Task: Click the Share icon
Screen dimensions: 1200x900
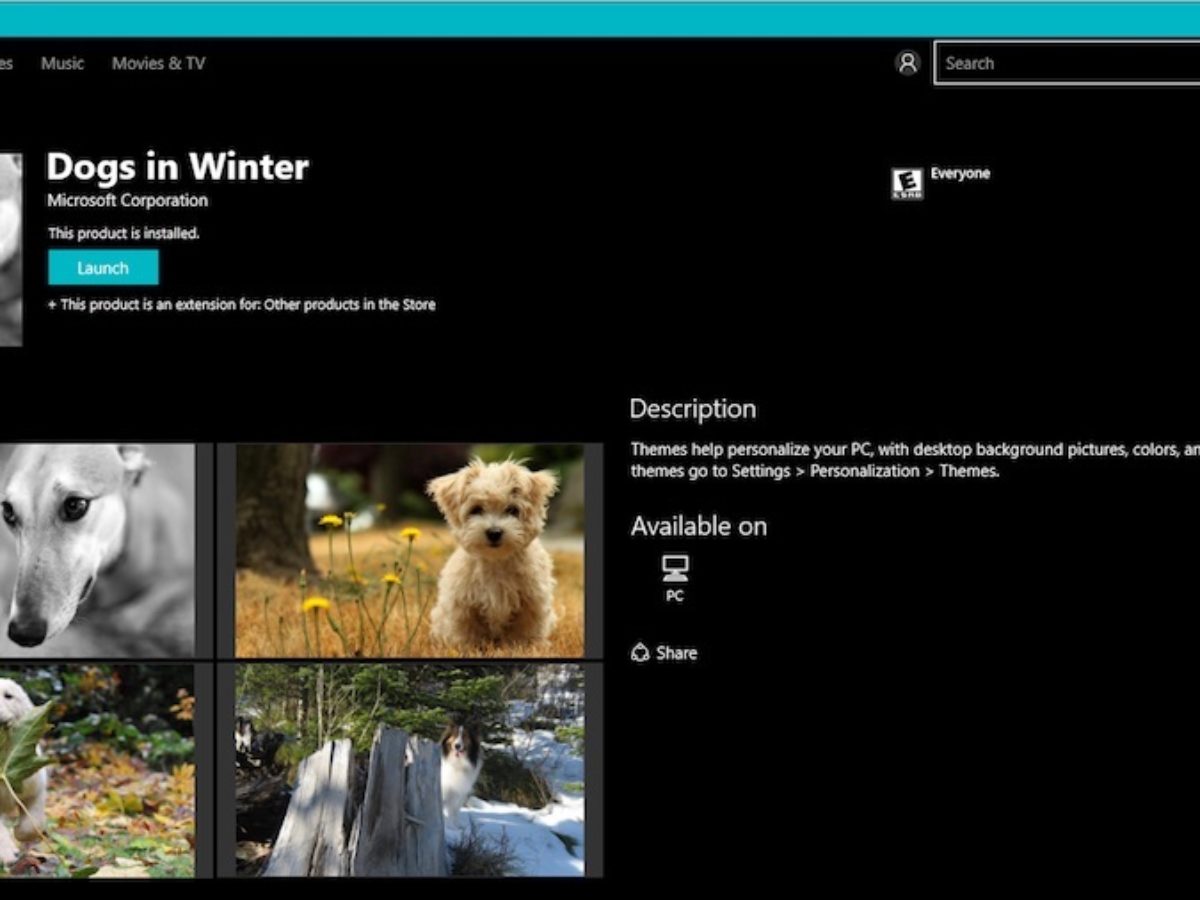Action: click(640, 653)
